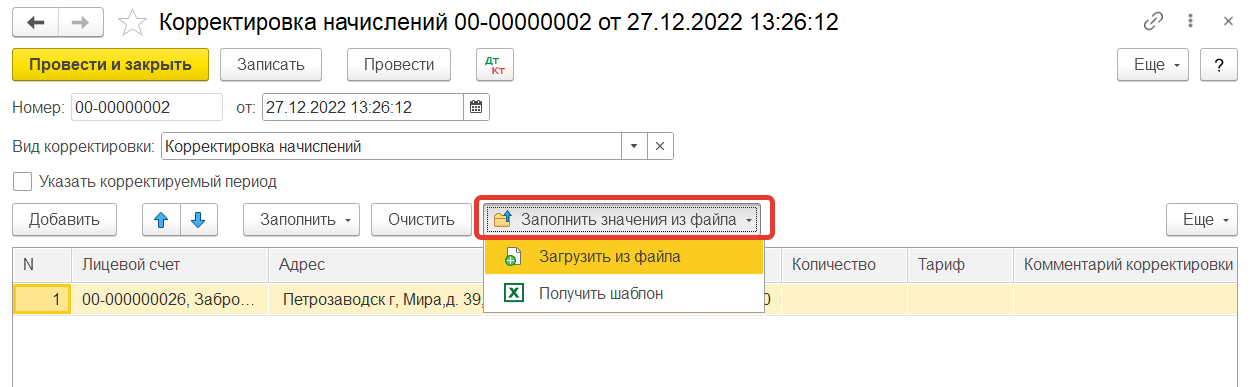The width and height of the screenshot is (1255, 387).
Task: Open help with the question mark button
Action: tap(1219, 65)
